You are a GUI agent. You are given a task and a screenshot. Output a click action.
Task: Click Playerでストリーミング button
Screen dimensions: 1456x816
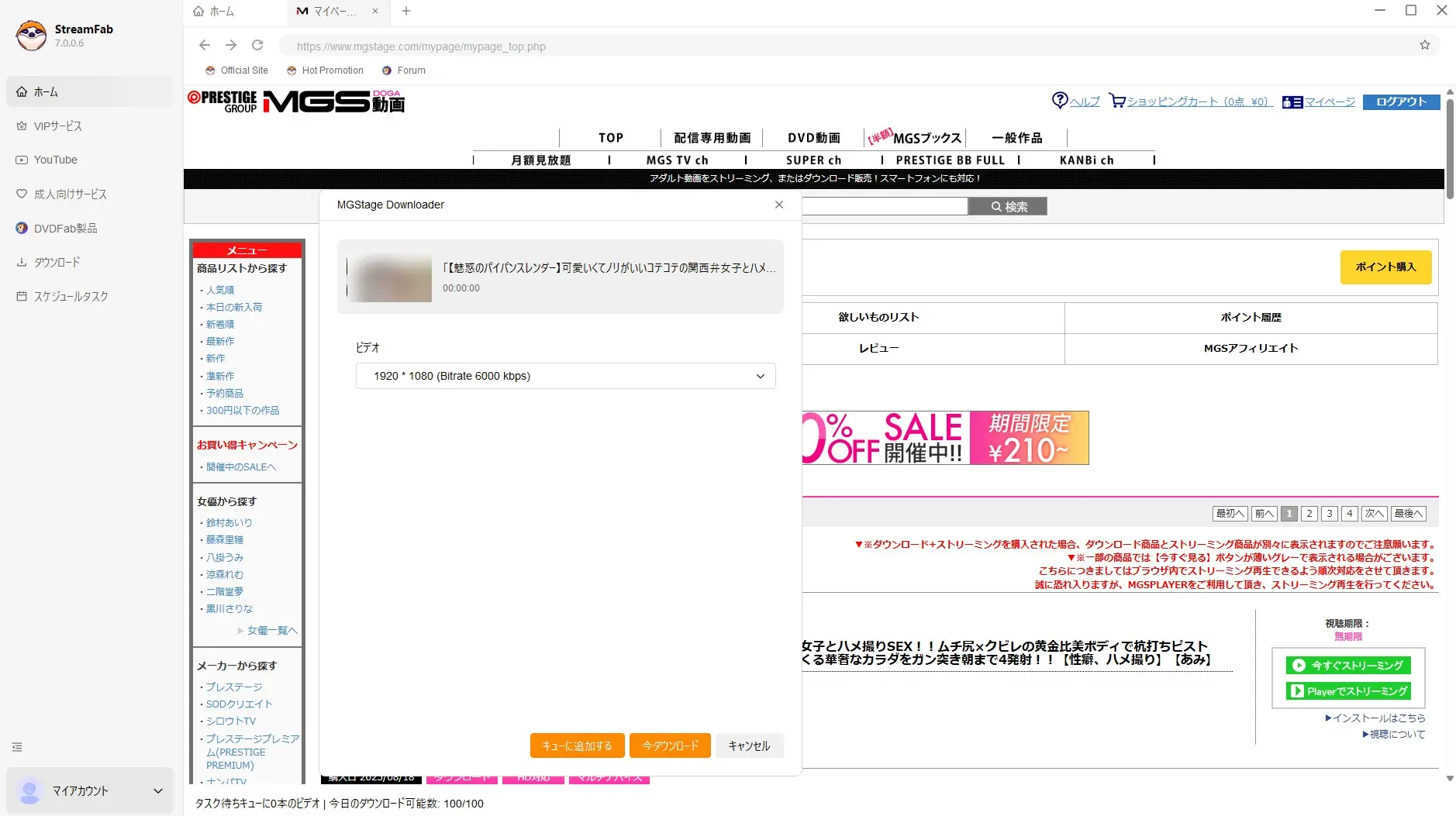point(1348,690)
